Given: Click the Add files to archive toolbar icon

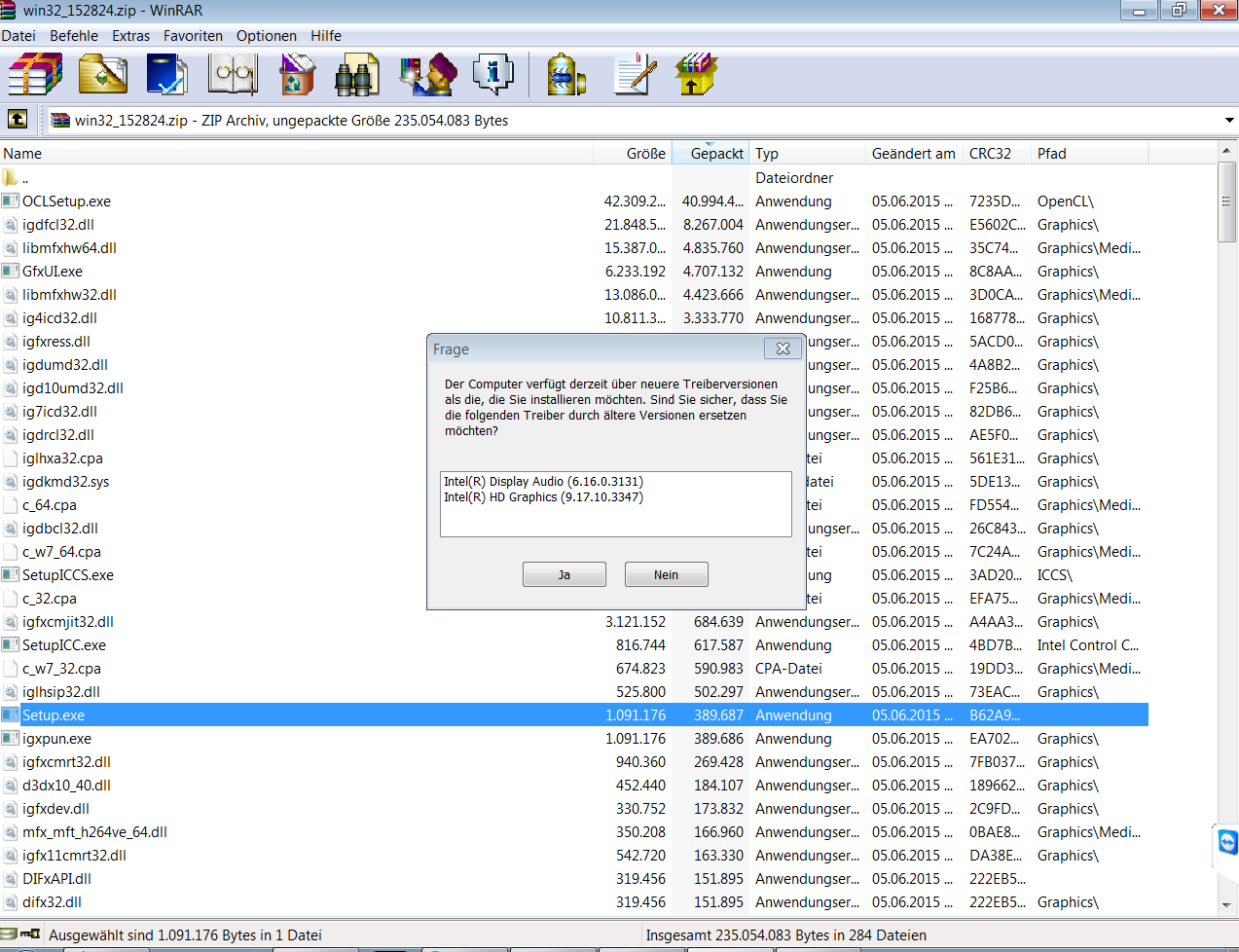Looking at the screenshot, I should pyautogui.click(x=35, y=74).
